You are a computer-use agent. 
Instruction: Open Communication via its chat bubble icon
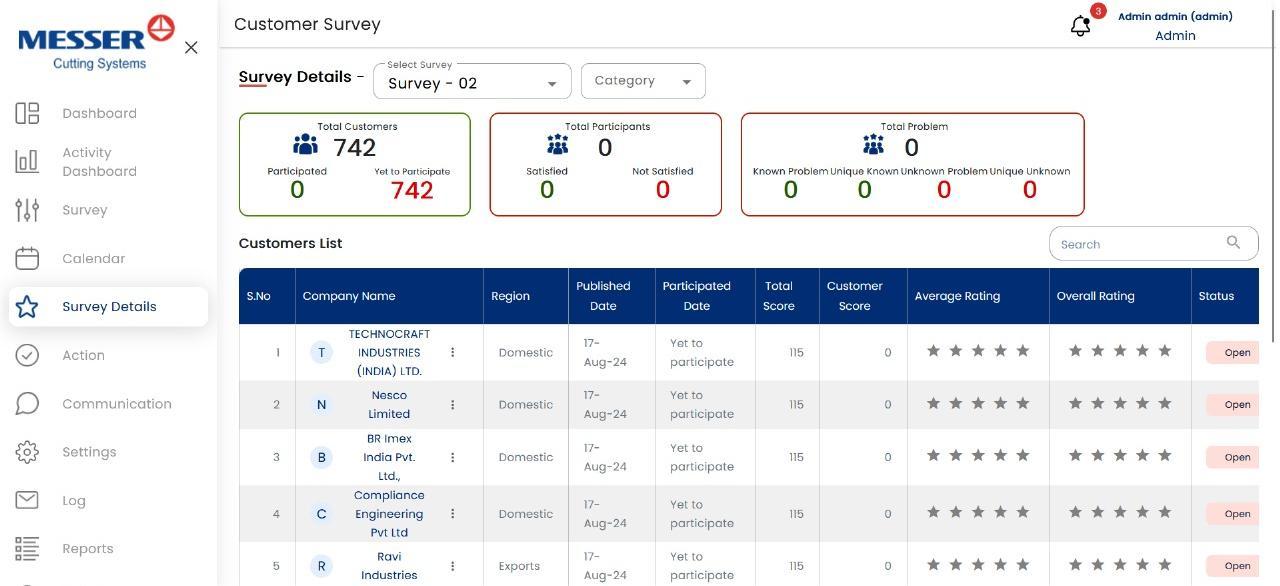pyautogui.click(x=27, y=403)
